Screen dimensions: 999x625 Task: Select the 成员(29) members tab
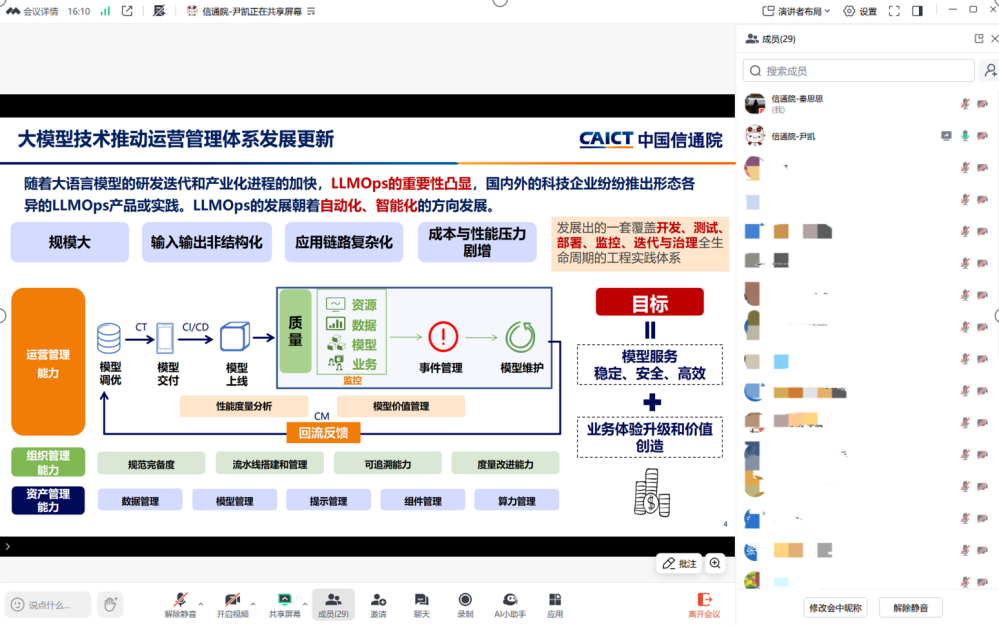click(333, 603)
